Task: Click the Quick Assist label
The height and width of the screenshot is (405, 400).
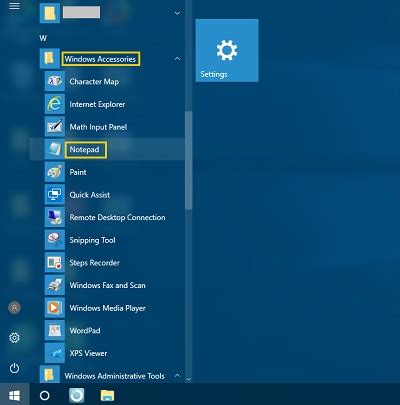Action: [89, 195]
